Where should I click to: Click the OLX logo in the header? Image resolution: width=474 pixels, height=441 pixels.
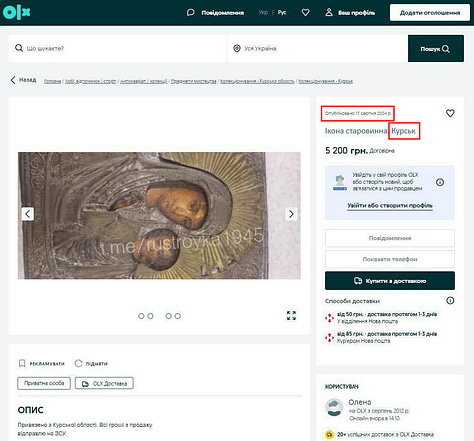coord(16,12)
